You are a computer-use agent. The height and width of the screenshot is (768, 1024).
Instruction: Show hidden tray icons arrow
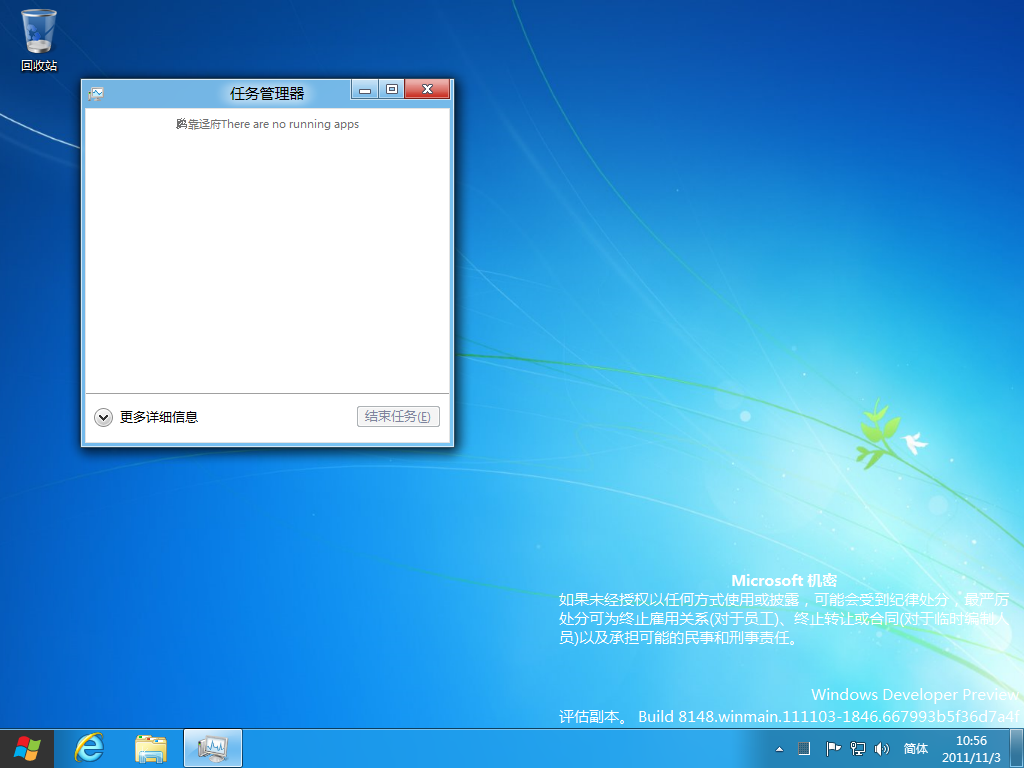click(x=779, y=749)
